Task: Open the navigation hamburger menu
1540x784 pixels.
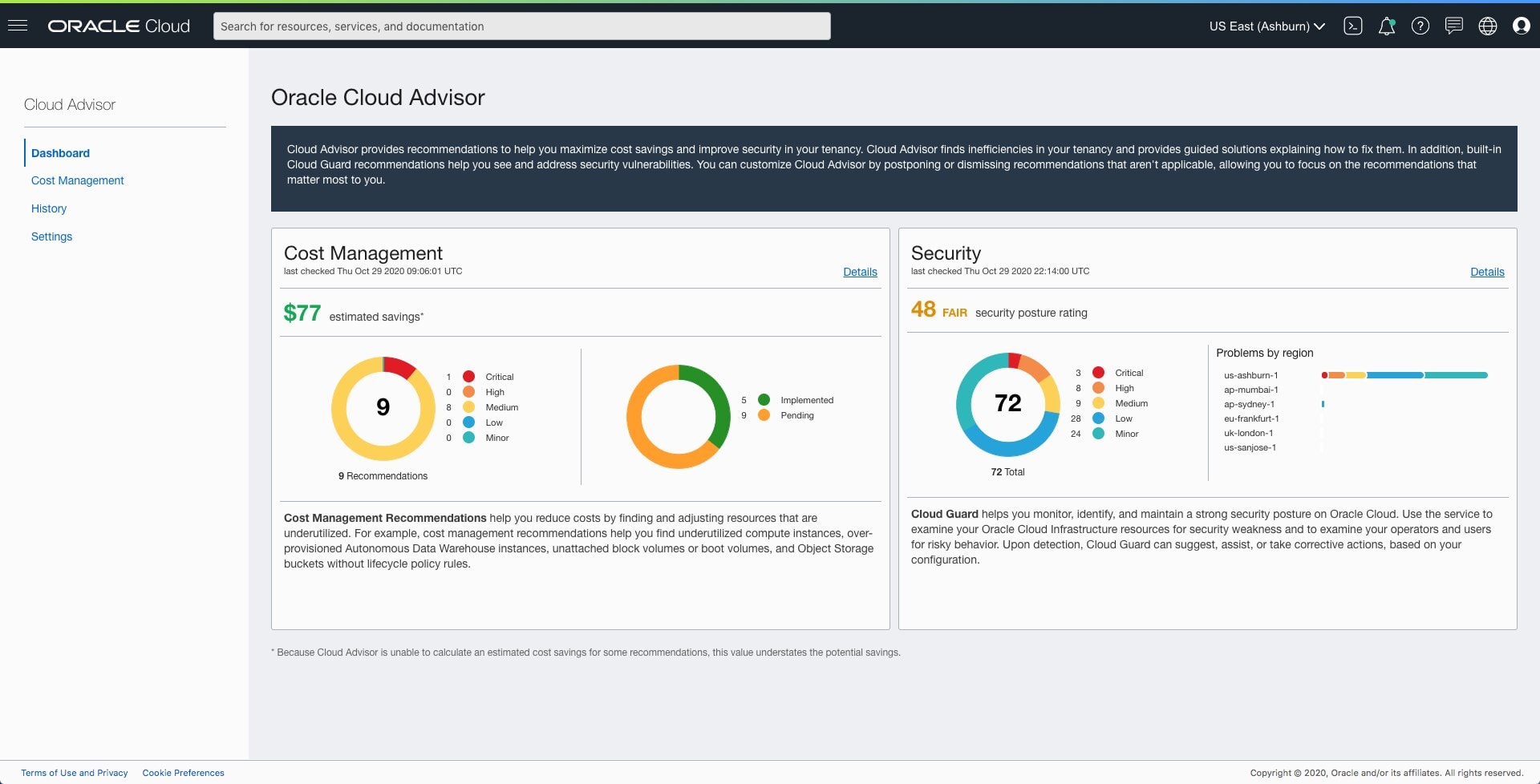Action: 18,26
